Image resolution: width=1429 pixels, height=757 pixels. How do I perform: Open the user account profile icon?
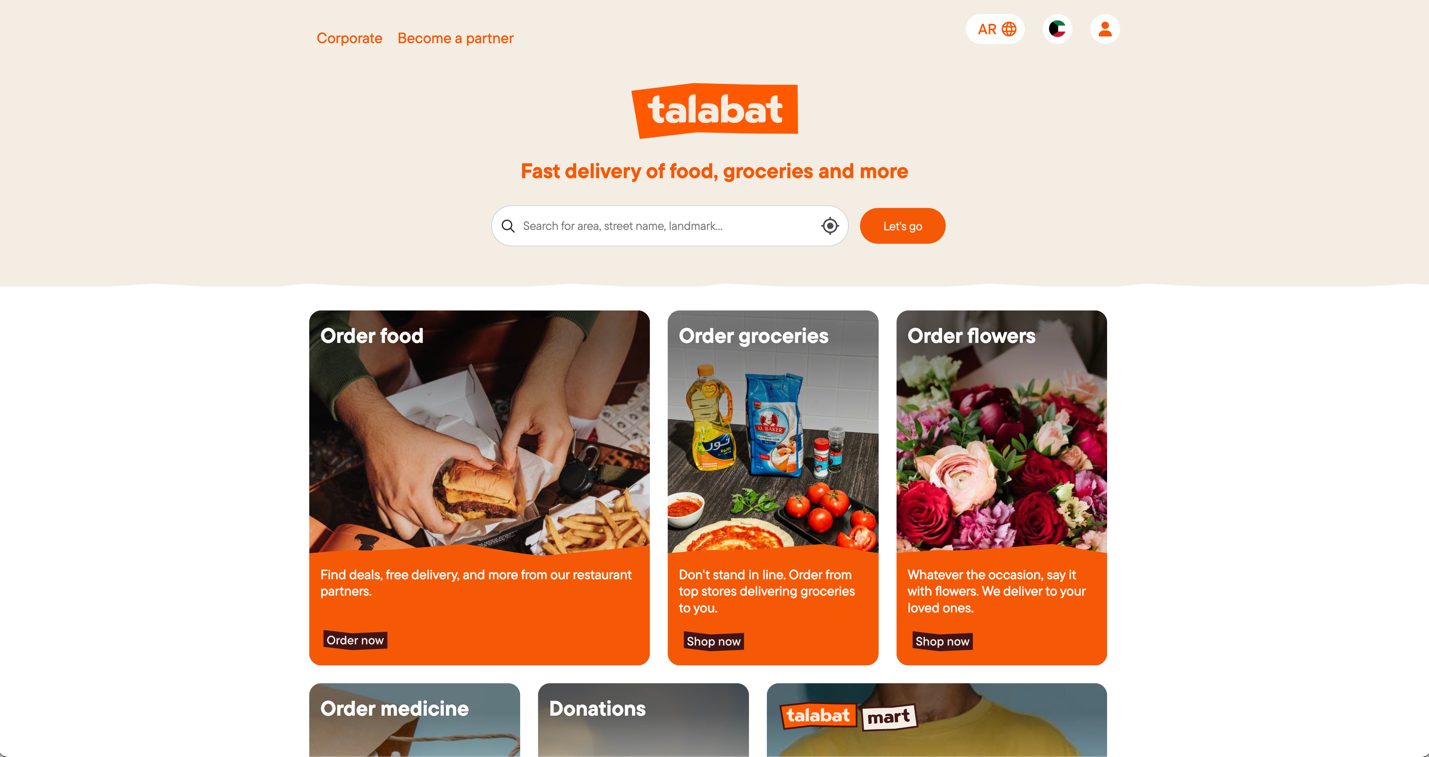click(x=1105, y=29)
